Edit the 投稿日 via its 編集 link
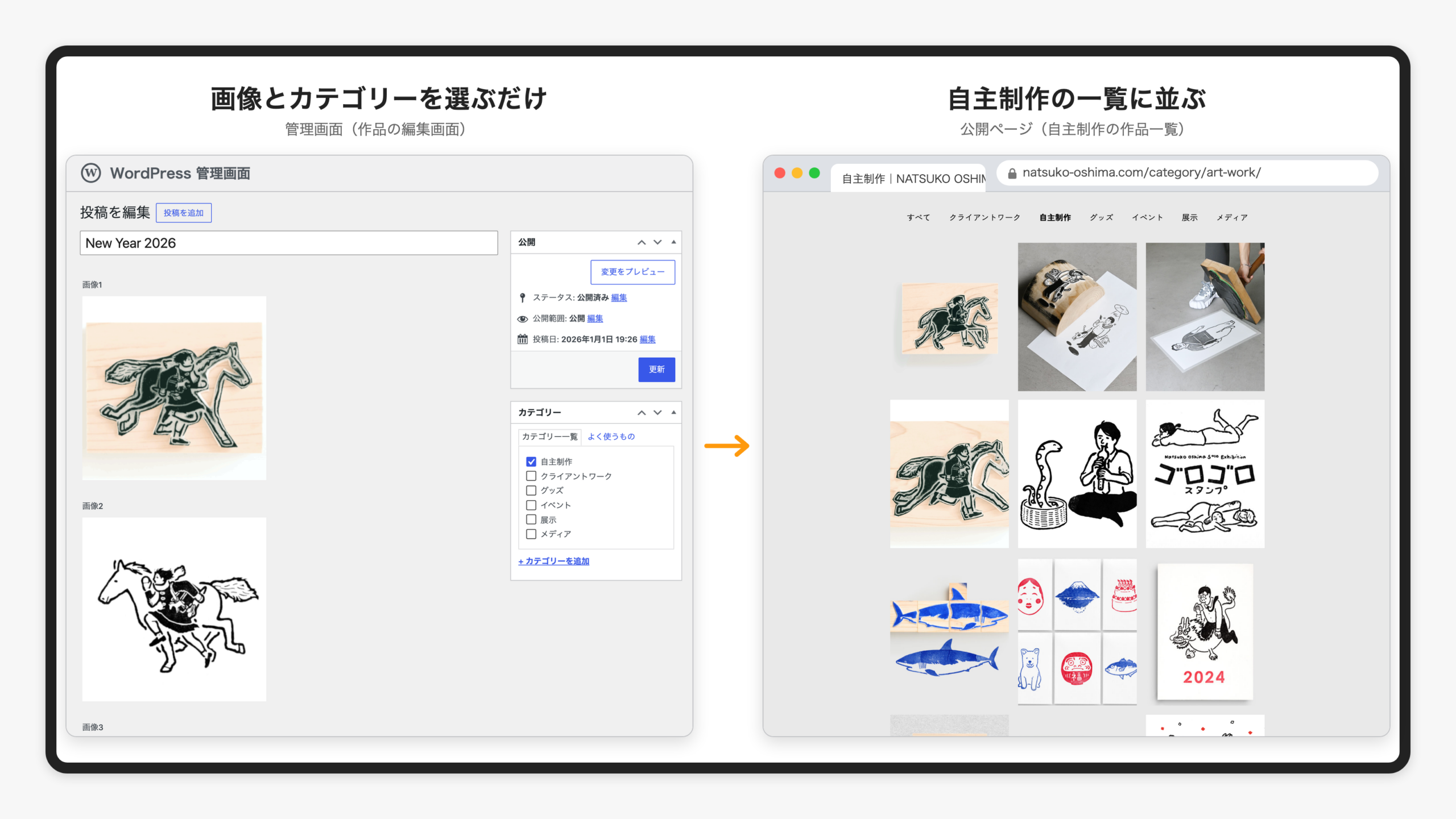Image resolution: width=1456 pixels, height=819 pixels. (x=647, y=339)
